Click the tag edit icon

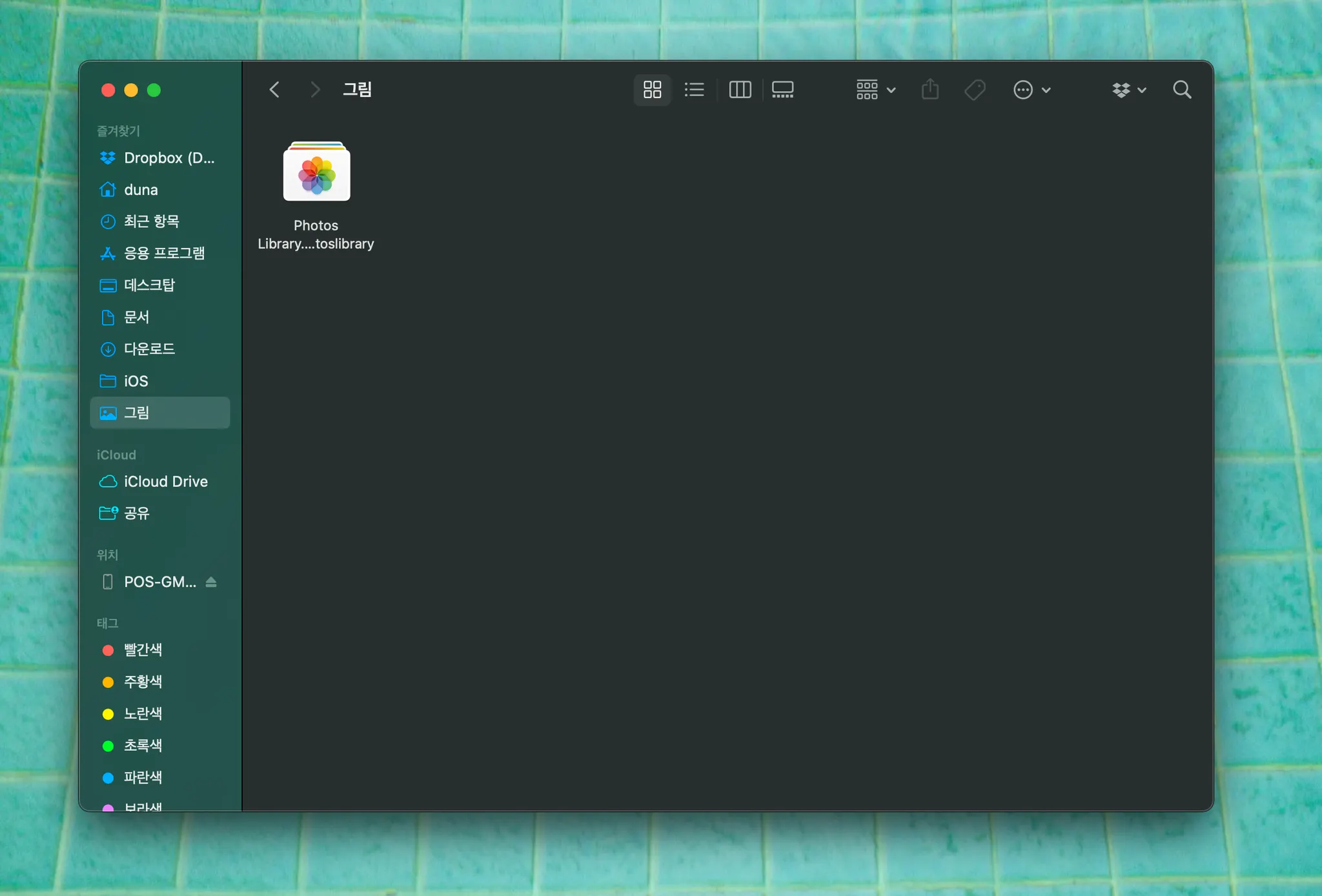tap(975, 90)
